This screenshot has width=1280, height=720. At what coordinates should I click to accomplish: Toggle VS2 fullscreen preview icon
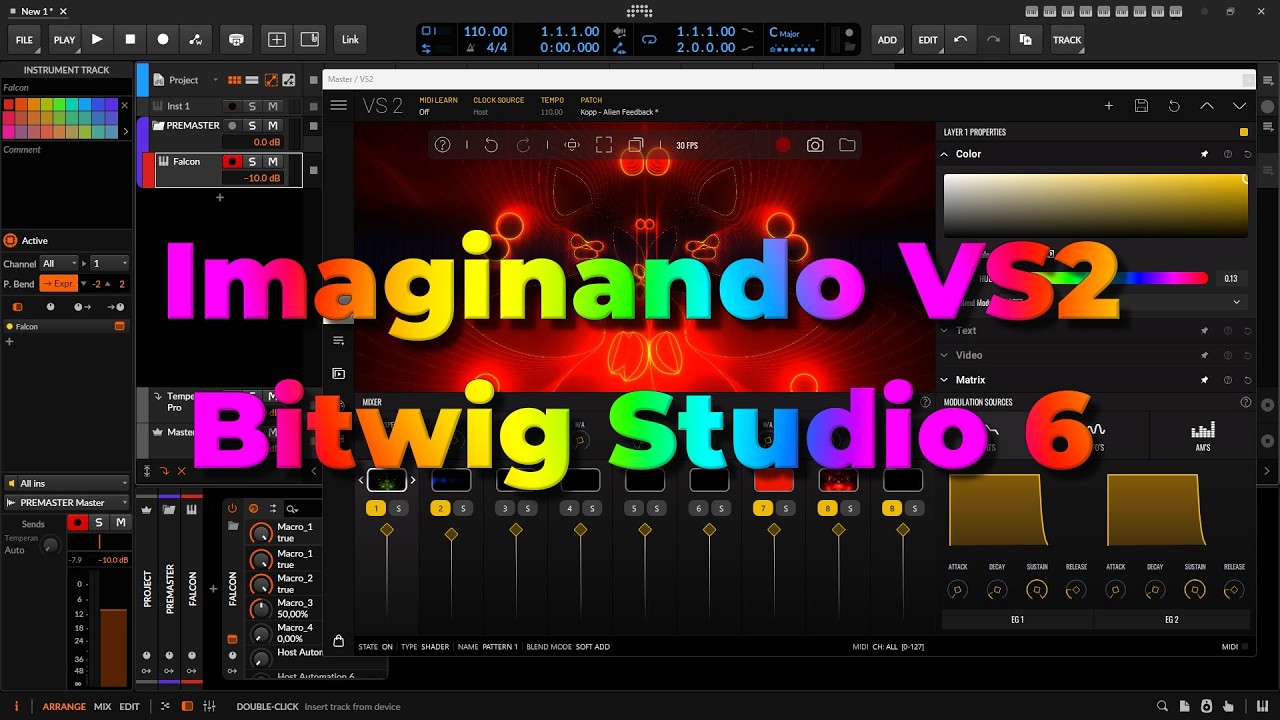click(x=604, y=145)
